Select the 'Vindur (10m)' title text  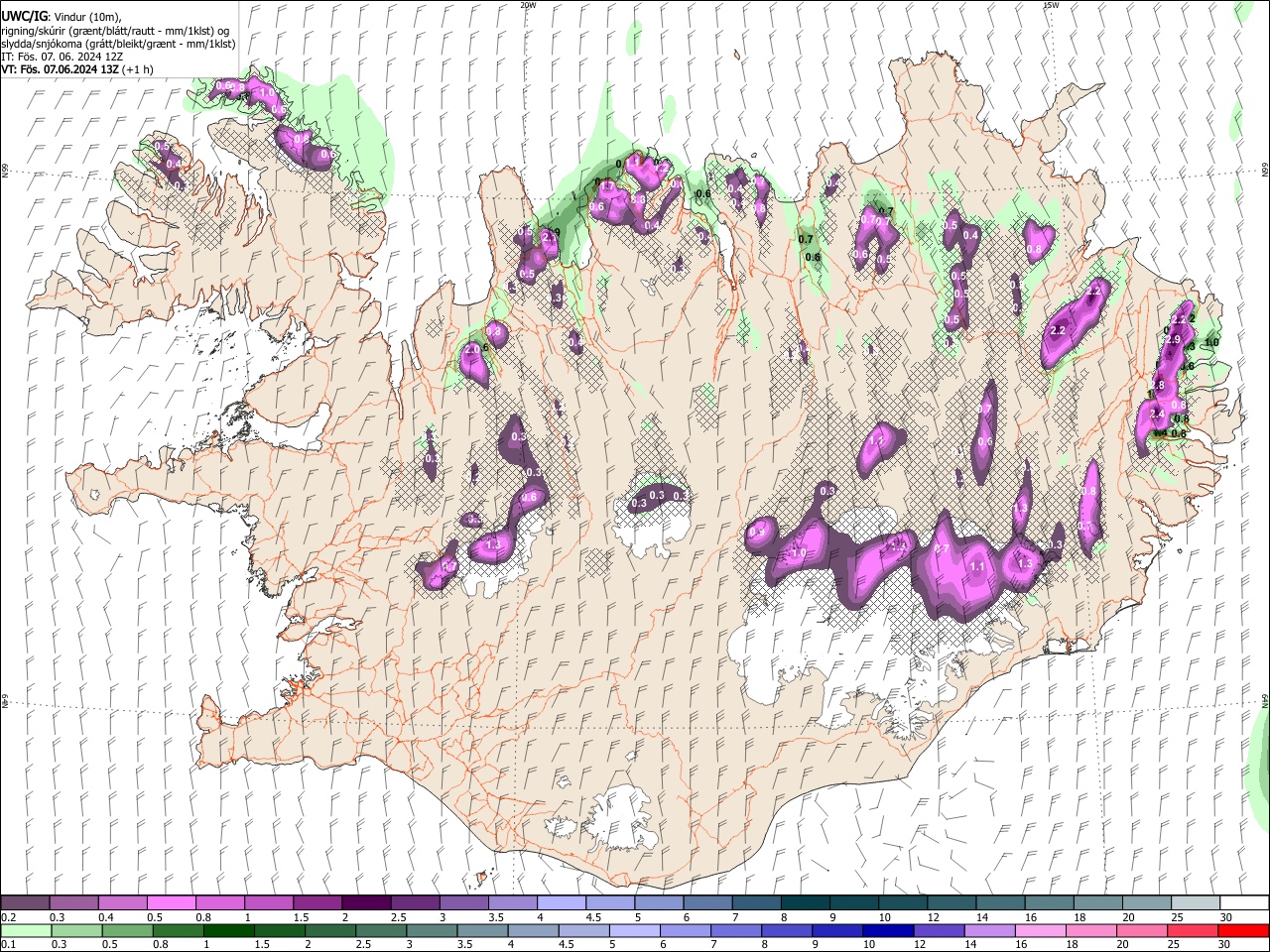click(x=86, y=17)
